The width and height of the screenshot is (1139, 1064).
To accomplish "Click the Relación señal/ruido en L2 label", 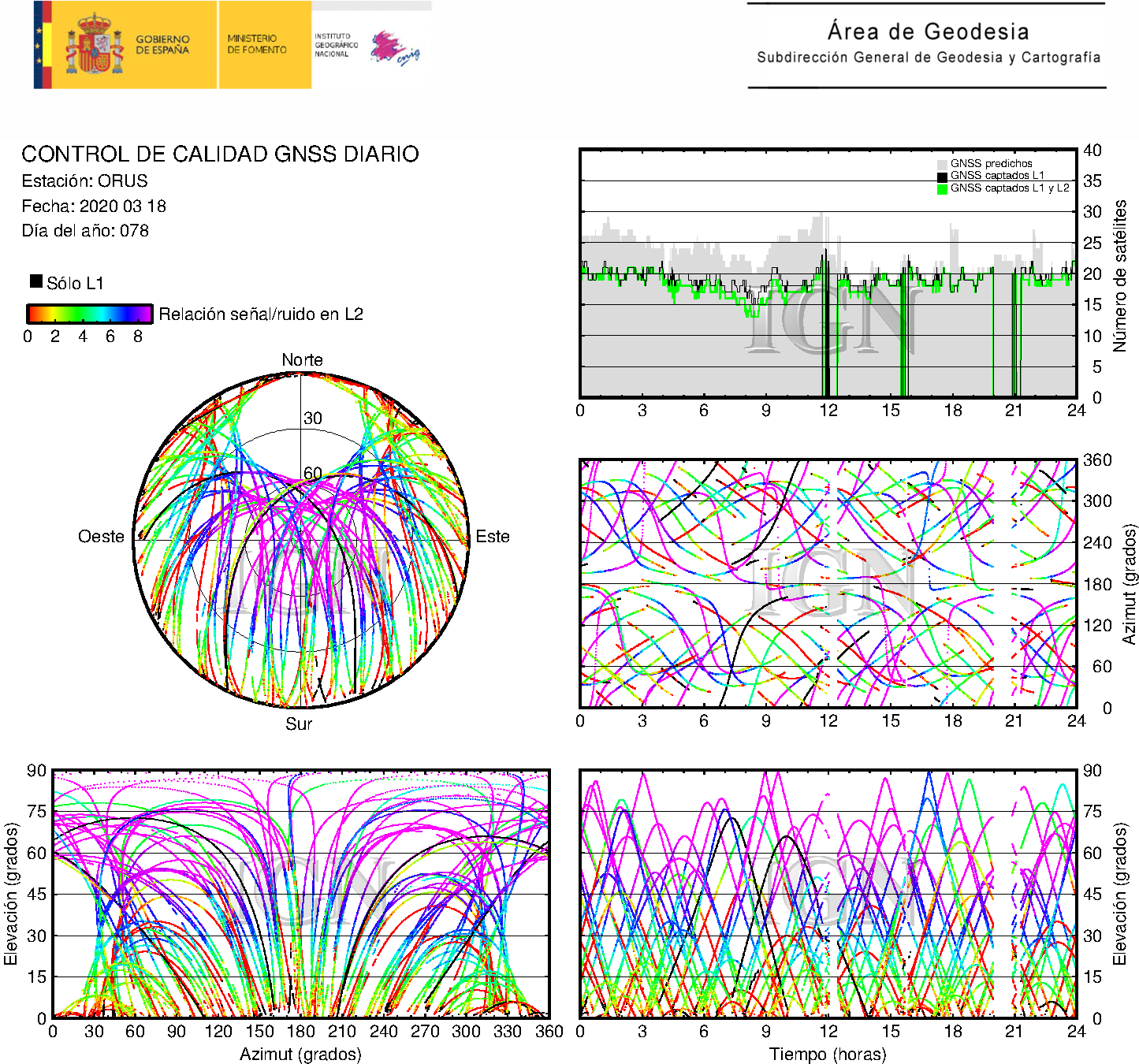I will pyautogui.click(x=261, y=314).
